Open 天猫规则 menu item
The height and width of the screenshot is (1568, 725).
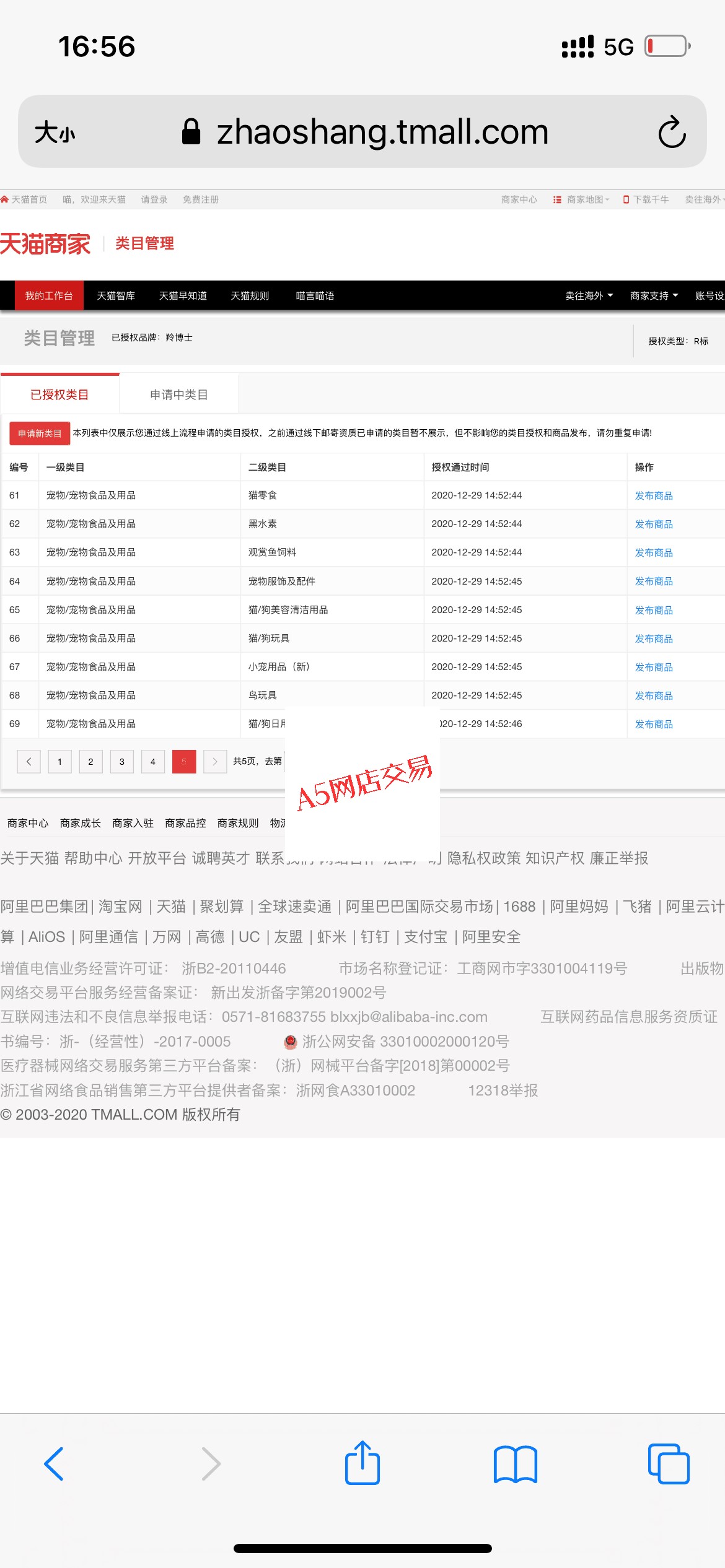coord(250,295)
